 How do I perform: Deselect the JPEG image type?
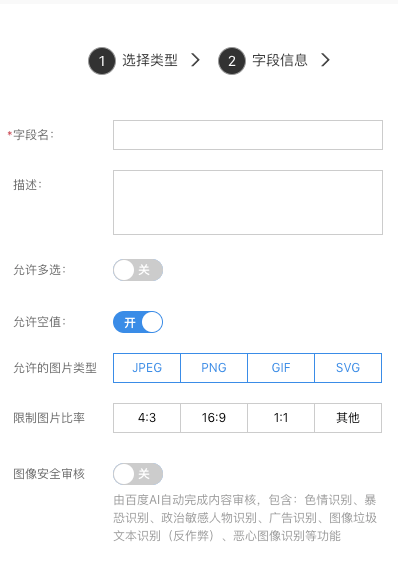[x=147, y=368]
